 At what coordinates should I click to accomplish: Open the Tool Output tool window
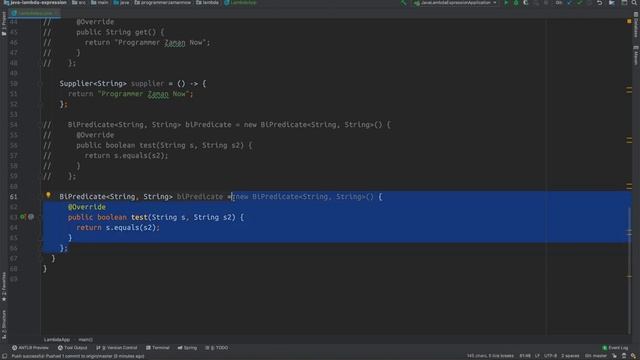[73, 348]
